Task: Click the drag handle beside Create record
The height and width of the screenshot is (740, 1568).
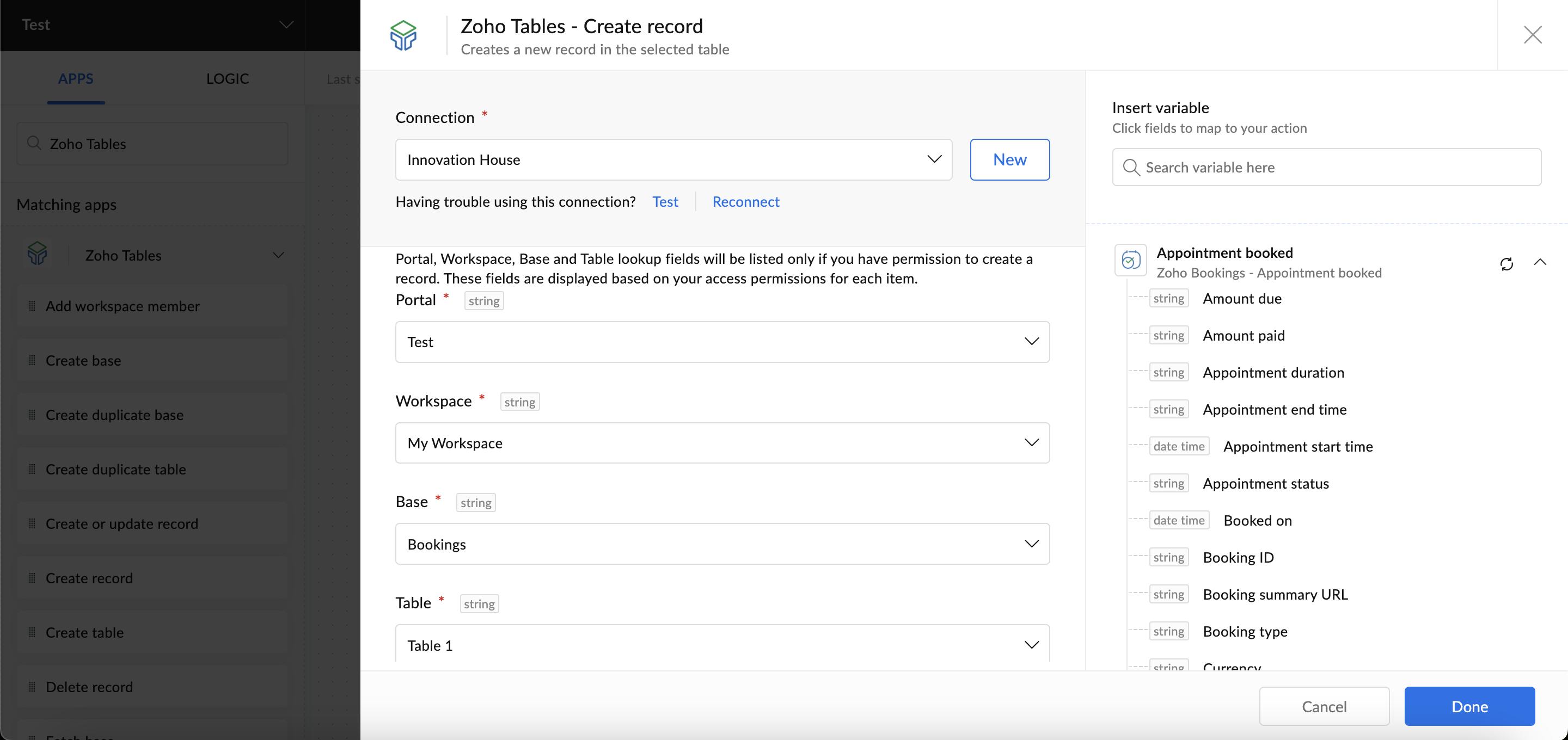Action: (x=32, y=577)
